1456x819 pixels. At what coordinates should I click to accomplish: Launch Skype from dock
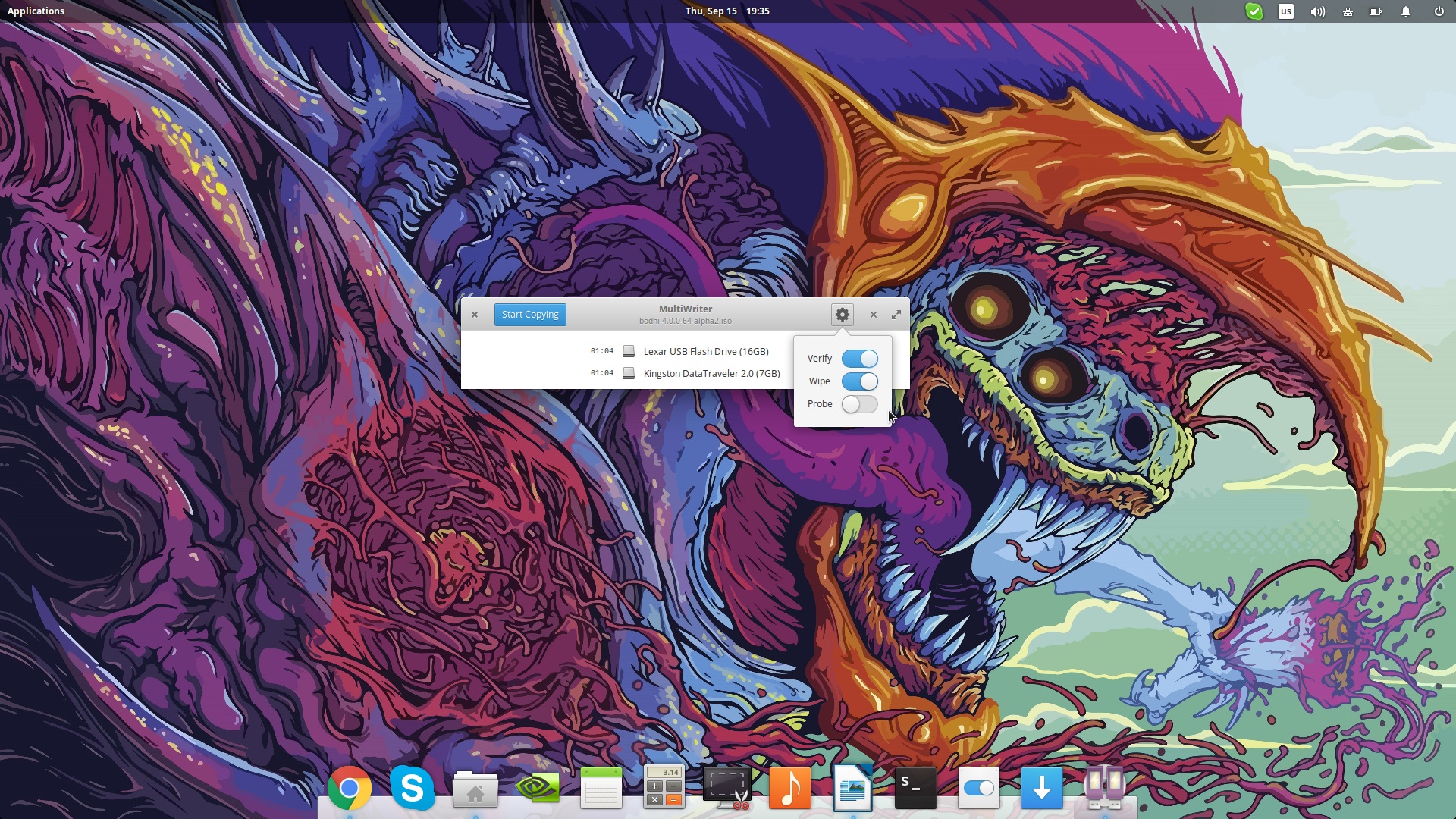[x=413, y=789]
